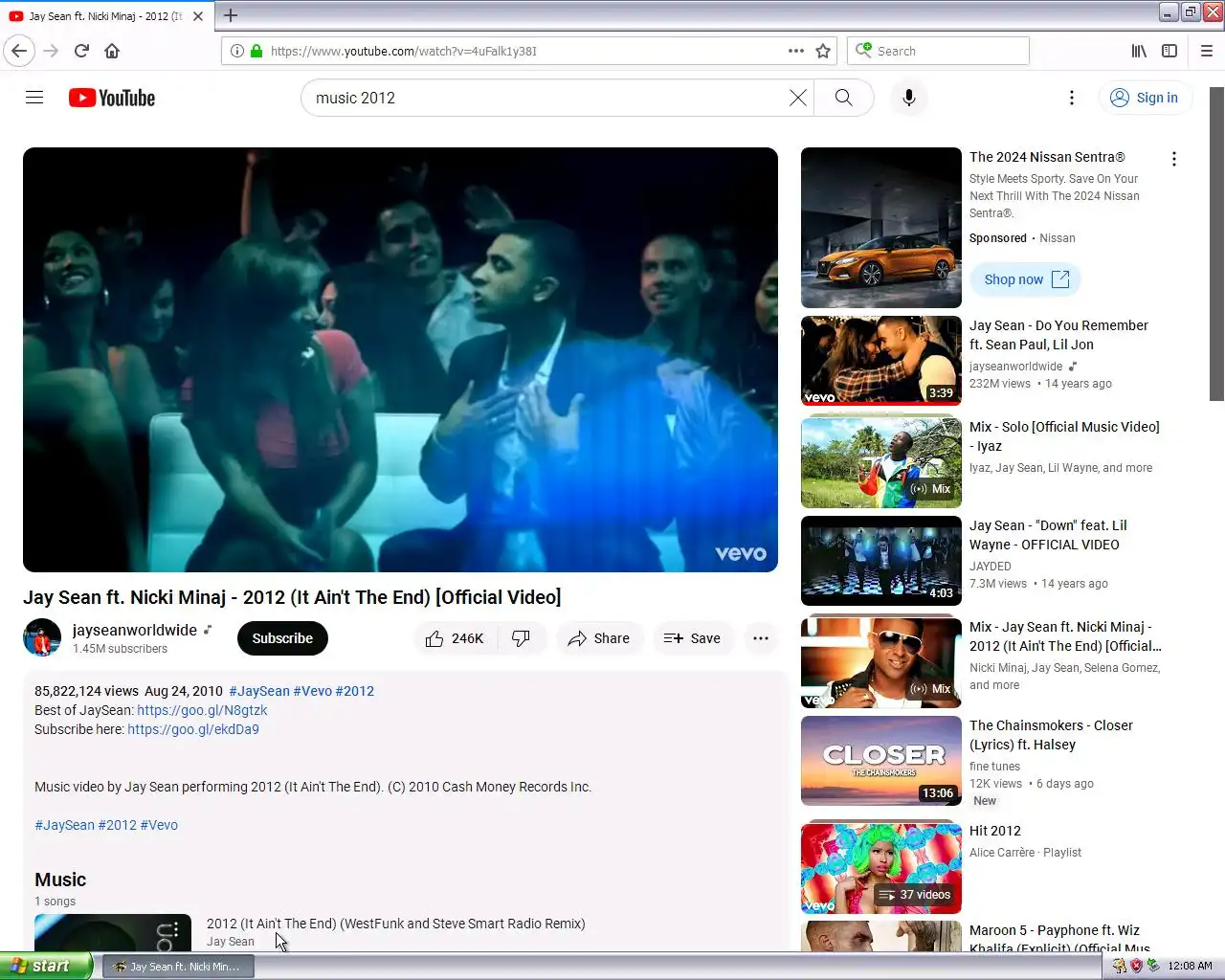Image resolution: width=1225 pixels, height=980 pixels.
Task: Save the video to a playlist
Action: tap(693, 638)
